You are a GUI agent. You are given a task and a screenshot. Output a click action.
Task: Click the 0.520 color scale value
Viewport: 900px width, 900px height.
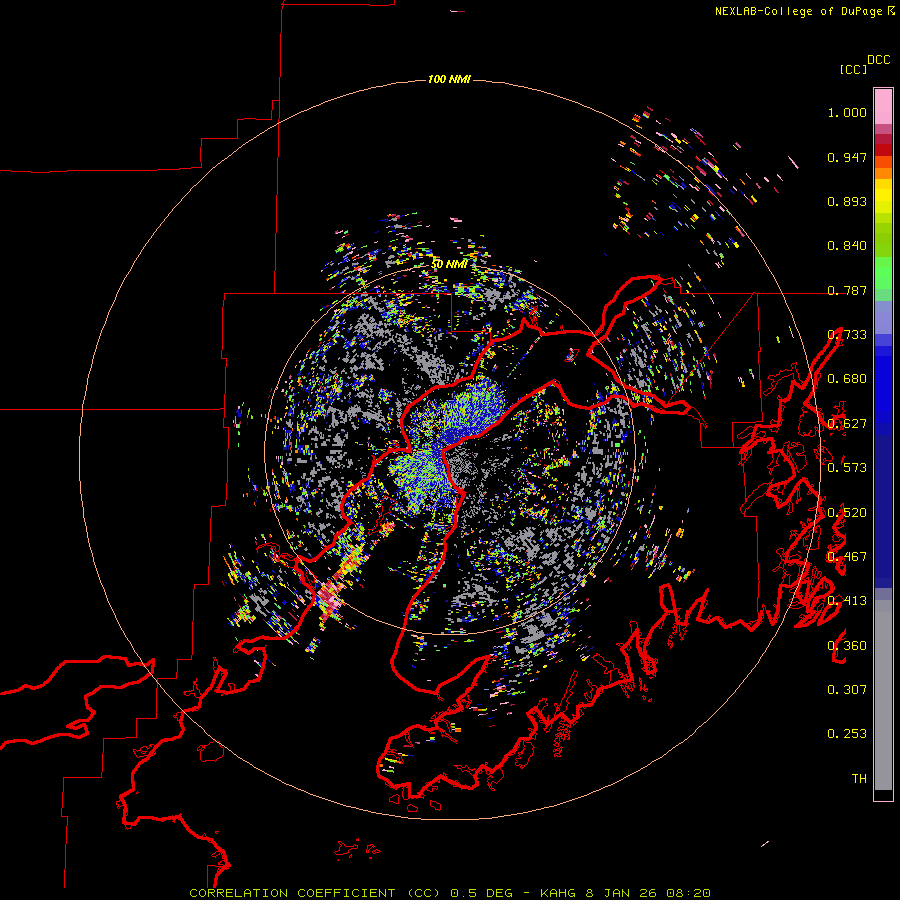tap(847, 513)
